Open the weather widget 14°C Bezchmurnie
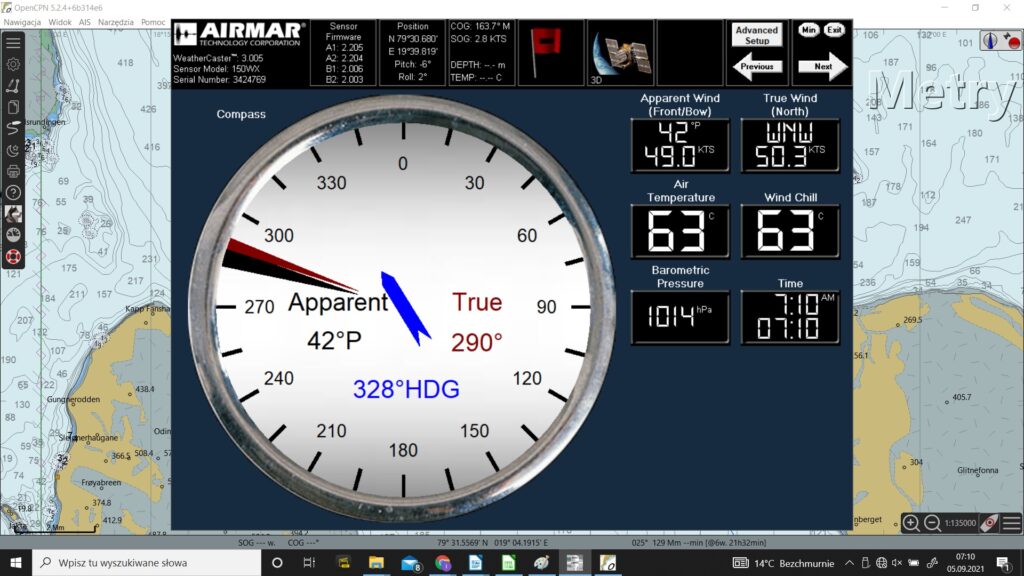This screenshot has width=1024, height=576. [784, 563]
